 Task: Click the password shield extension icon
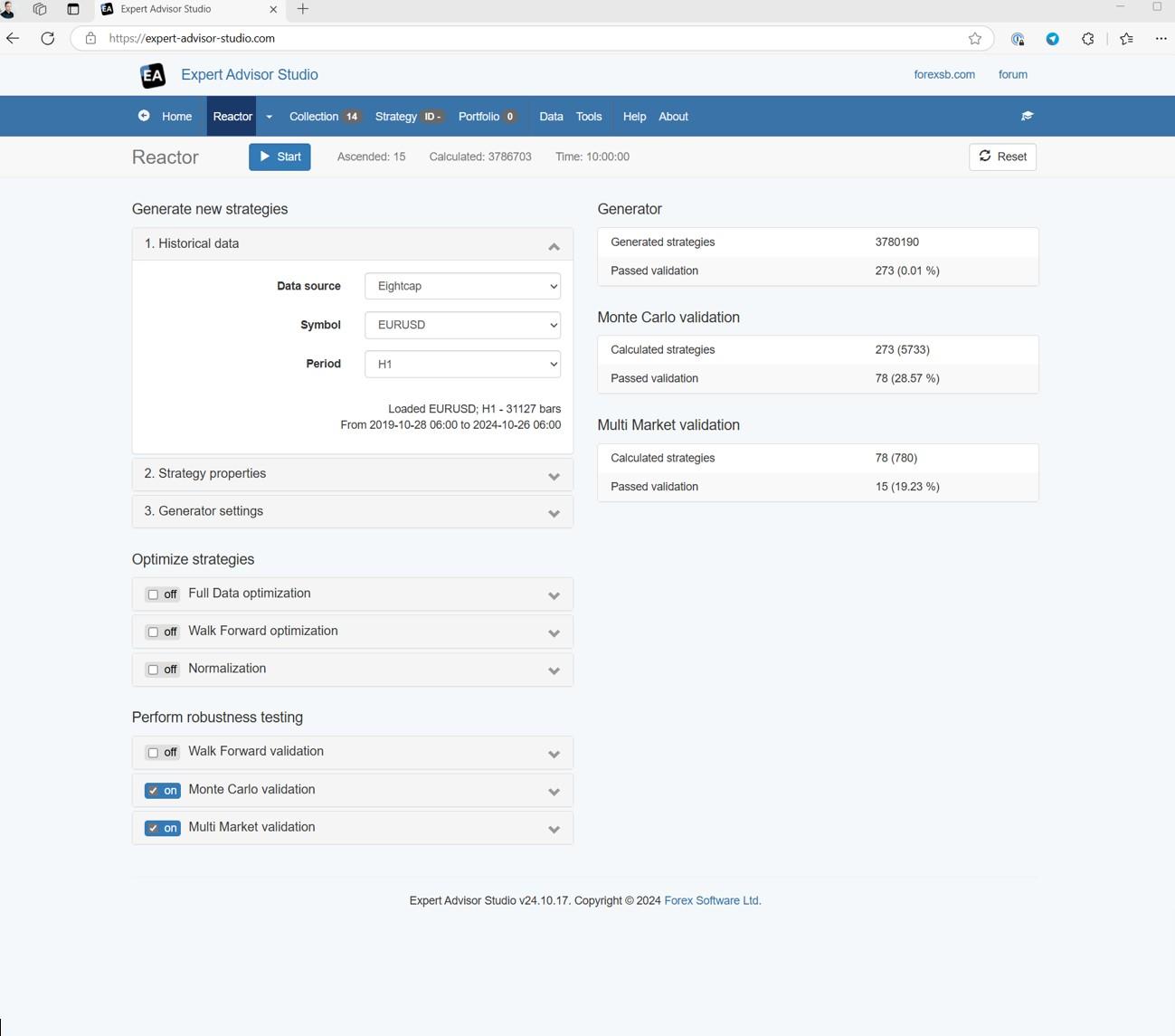1018,39
